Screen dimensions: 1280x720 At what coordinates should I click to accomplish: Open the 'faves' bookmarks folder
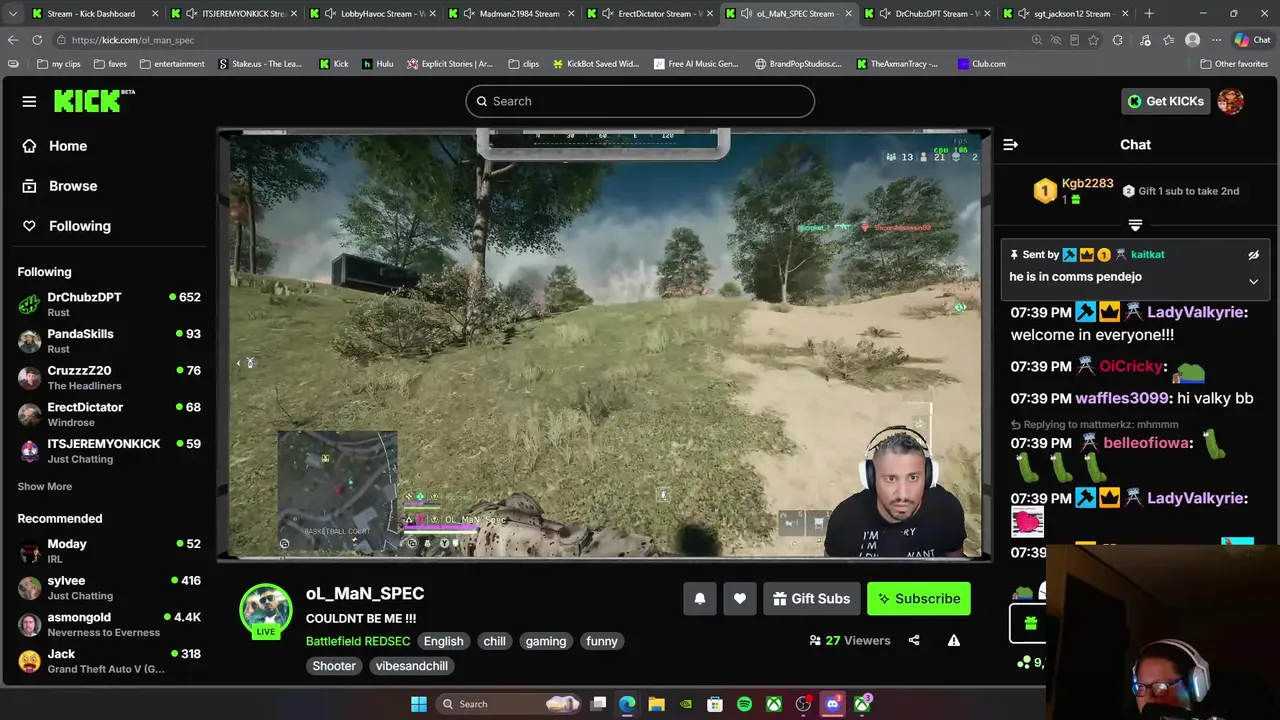click(110, 64)
